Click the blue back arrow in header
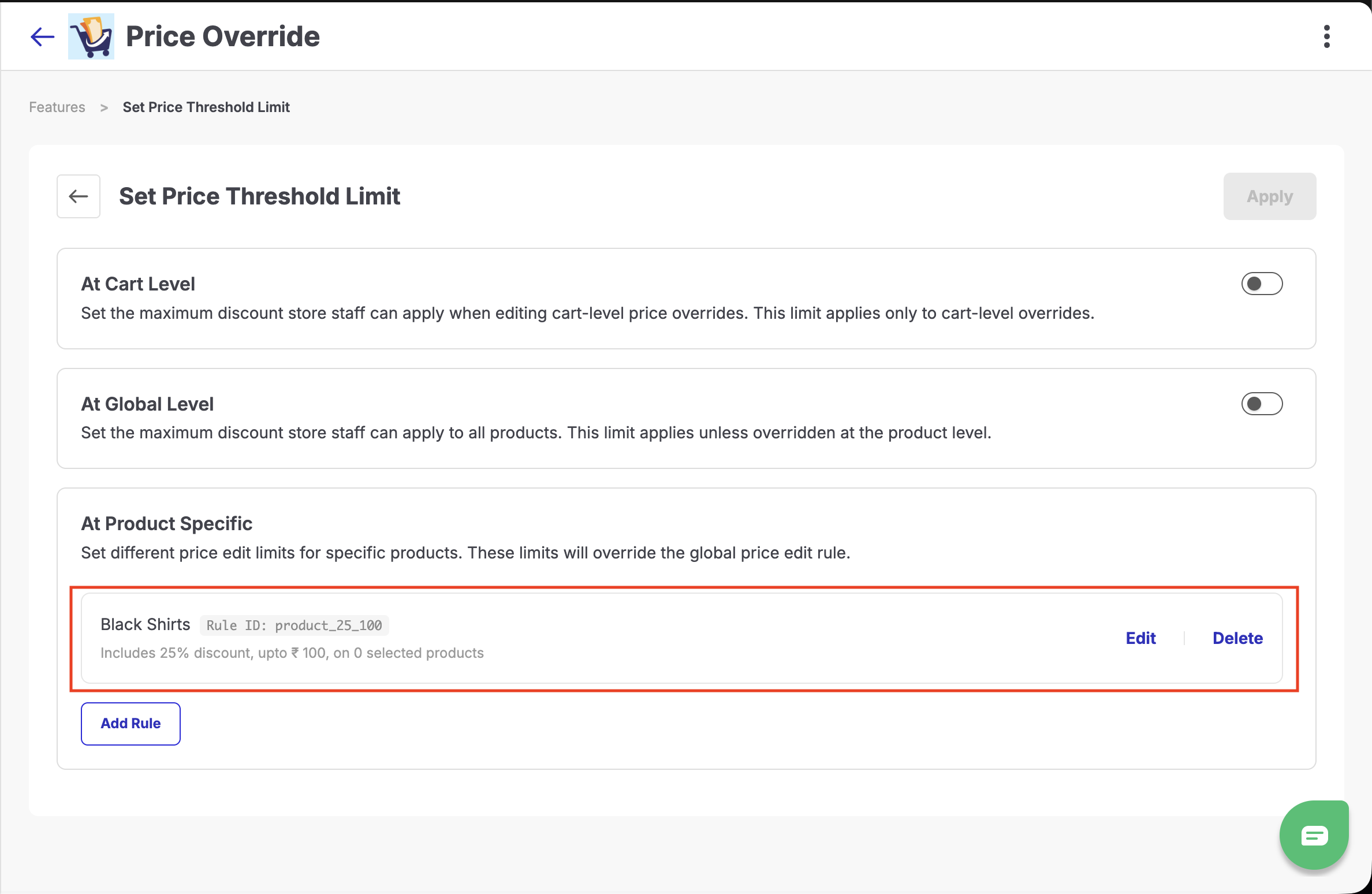1372x894 pixels. coord(42,36)
